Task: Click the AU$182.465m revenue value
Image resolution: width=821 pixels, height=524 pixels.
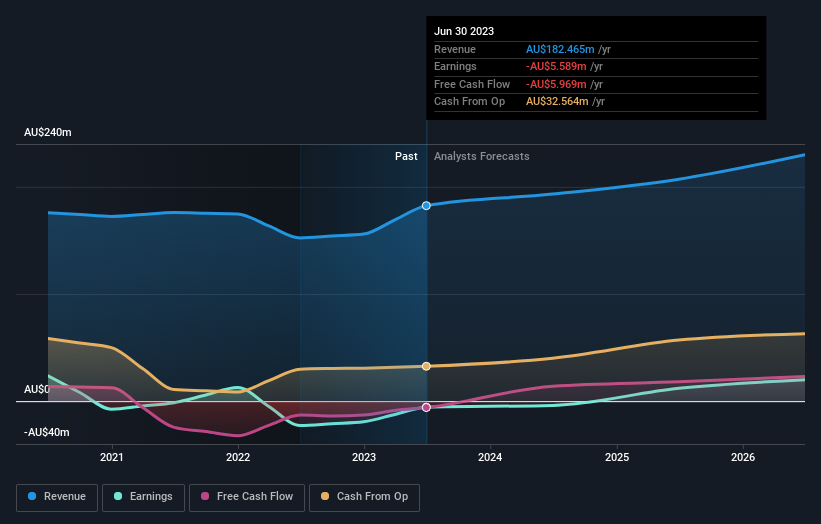Action: tap(560, 49)
